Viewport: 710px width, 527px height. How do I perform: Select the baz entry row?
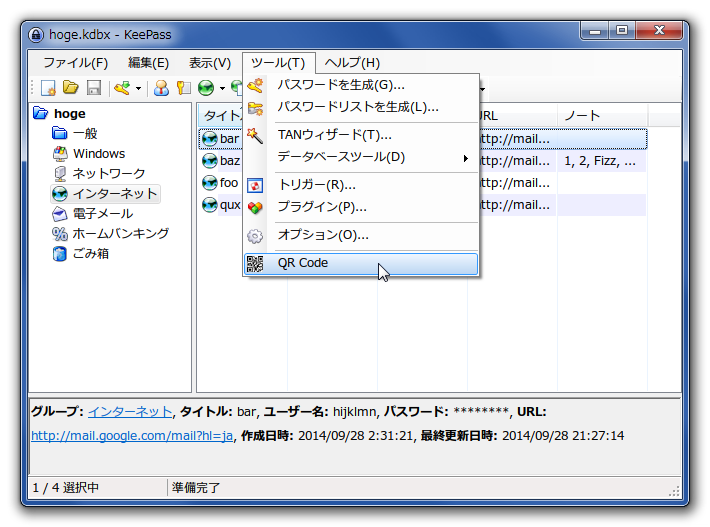coord(422,161)
